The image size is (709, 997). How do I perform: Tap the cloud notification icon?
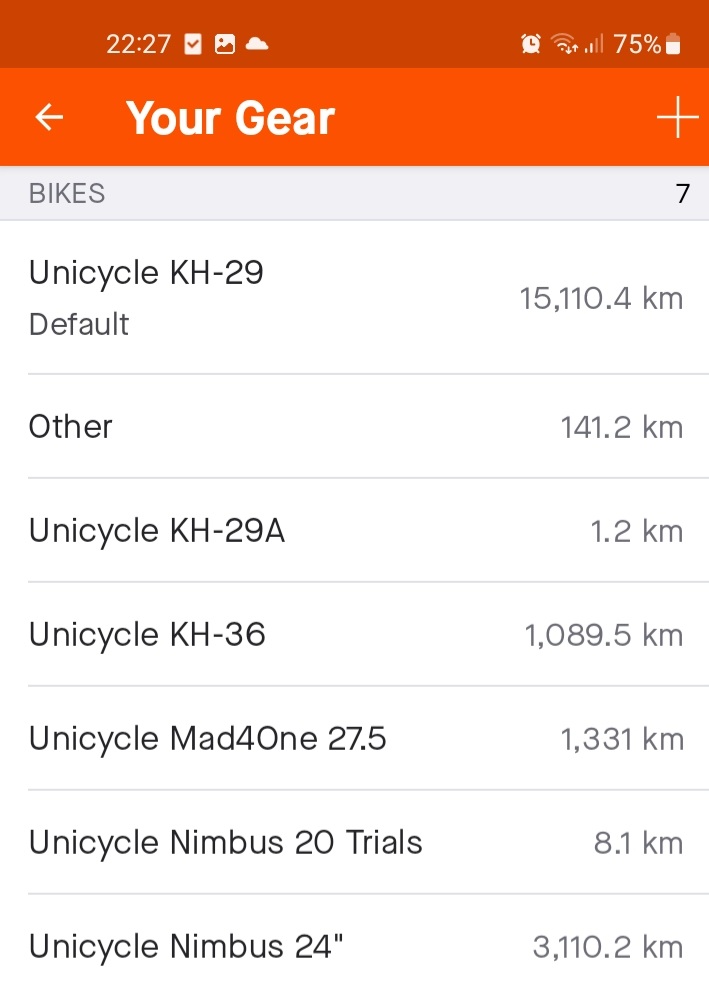click(x=257, y=44)
